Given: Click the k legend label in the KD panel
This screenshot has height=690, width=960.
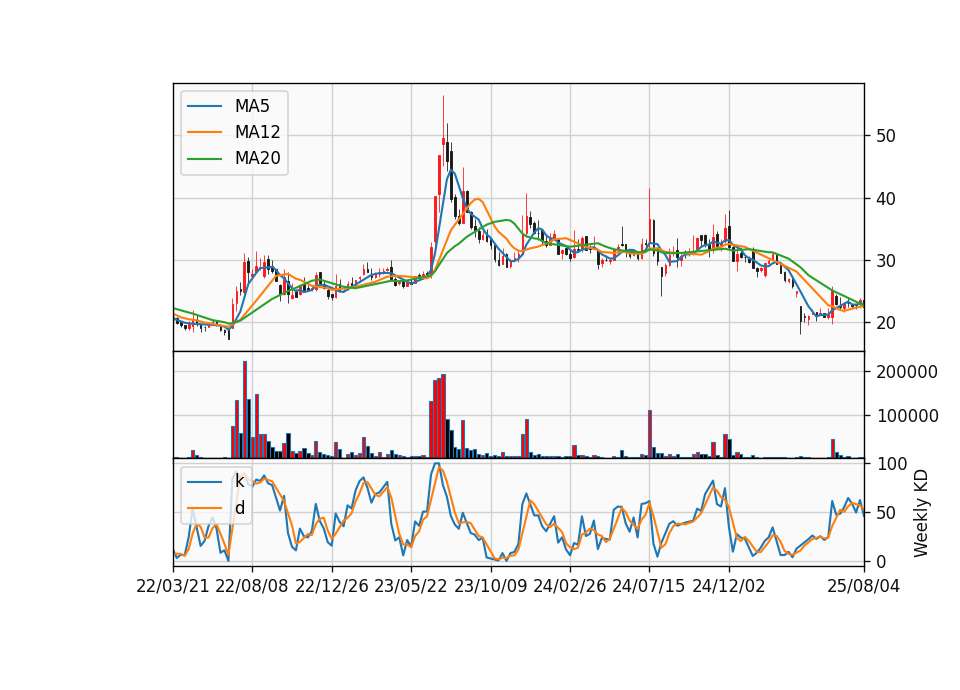Looking at the screenshot, I should (239, 481).
